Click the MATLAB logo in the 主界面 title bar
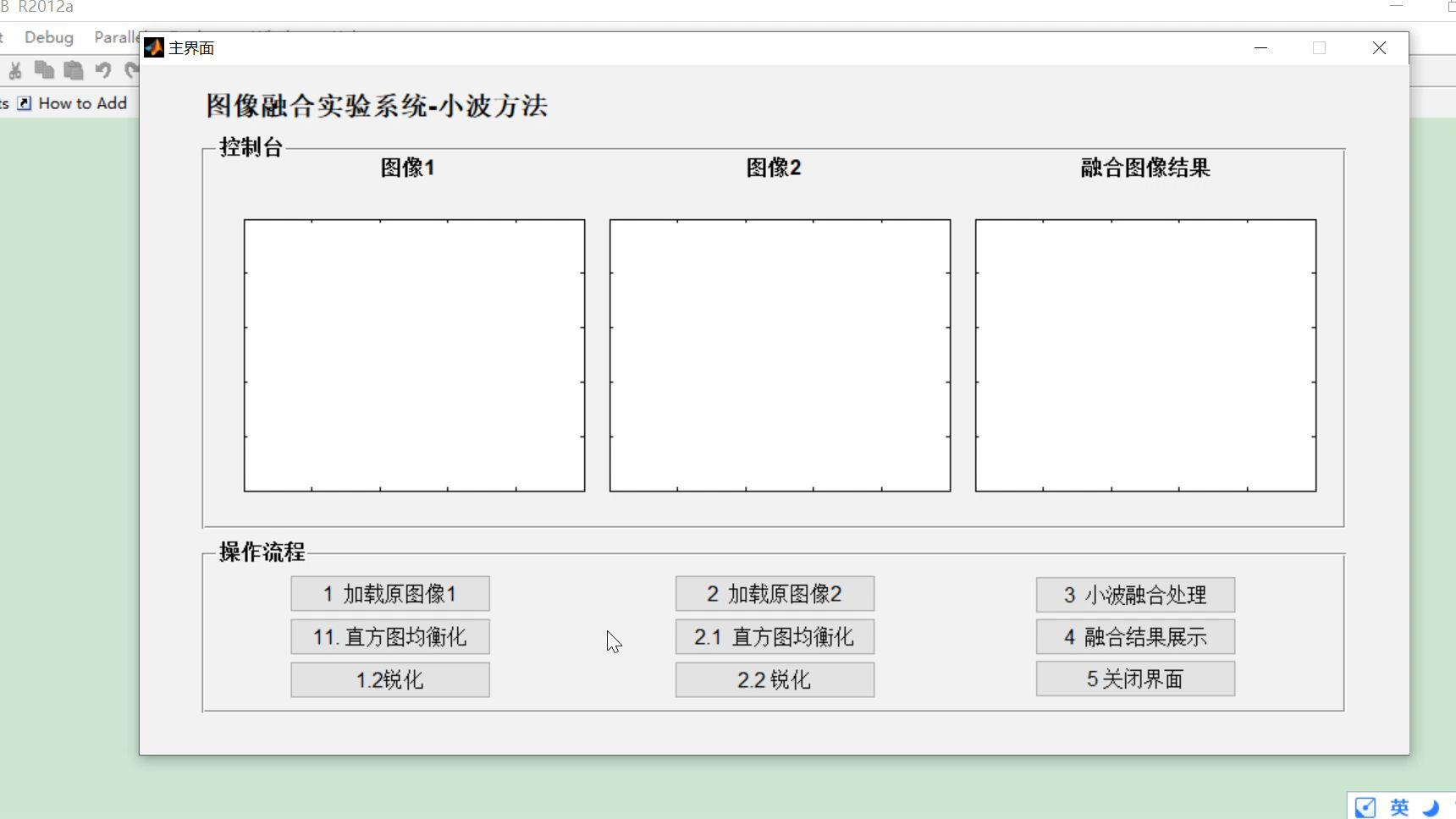 click(x=154, y=47)
